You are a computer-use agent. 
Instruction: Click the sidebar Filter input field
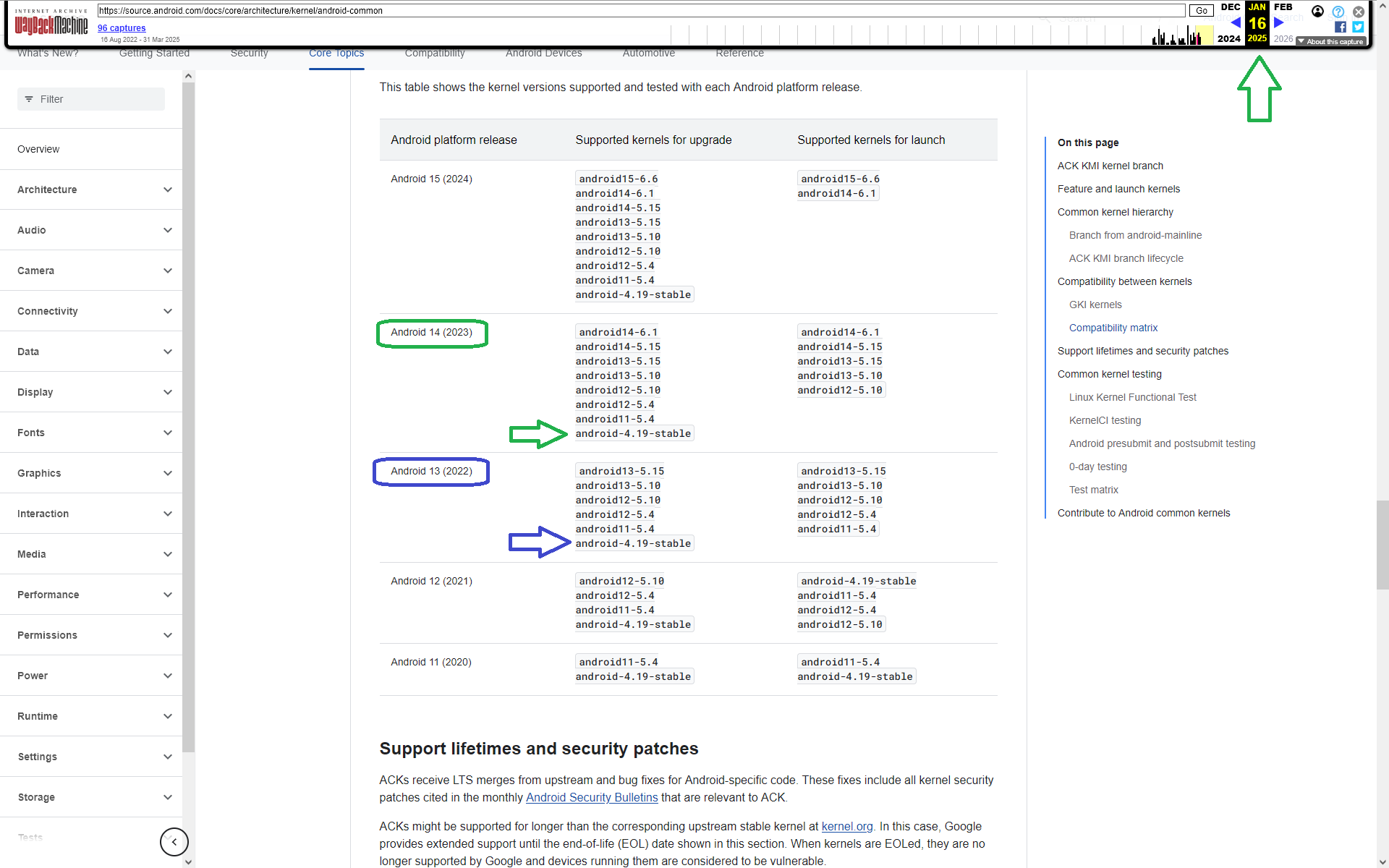coord(91,99)
